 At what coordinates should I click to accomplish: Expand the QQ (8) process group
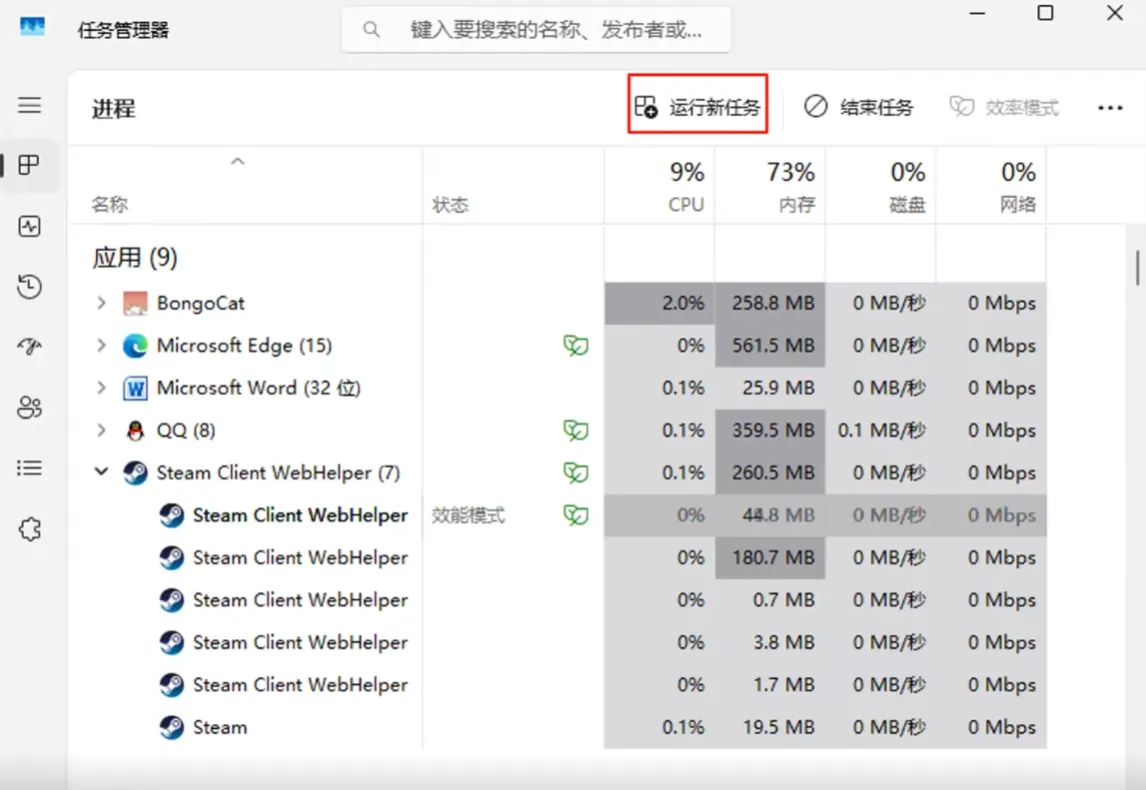click(x=102, y=430)
